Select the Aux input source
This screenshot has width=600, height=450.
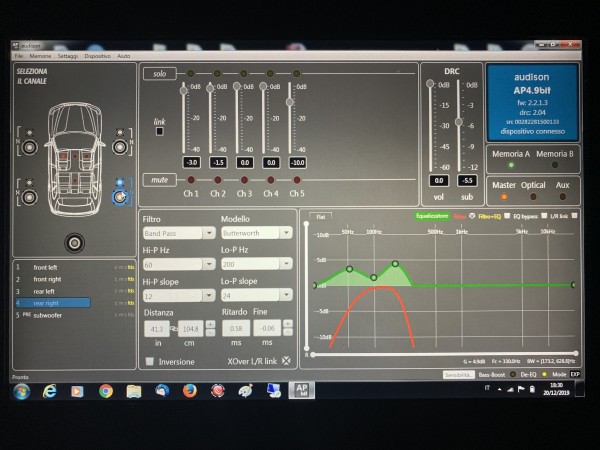pos(562,197)
